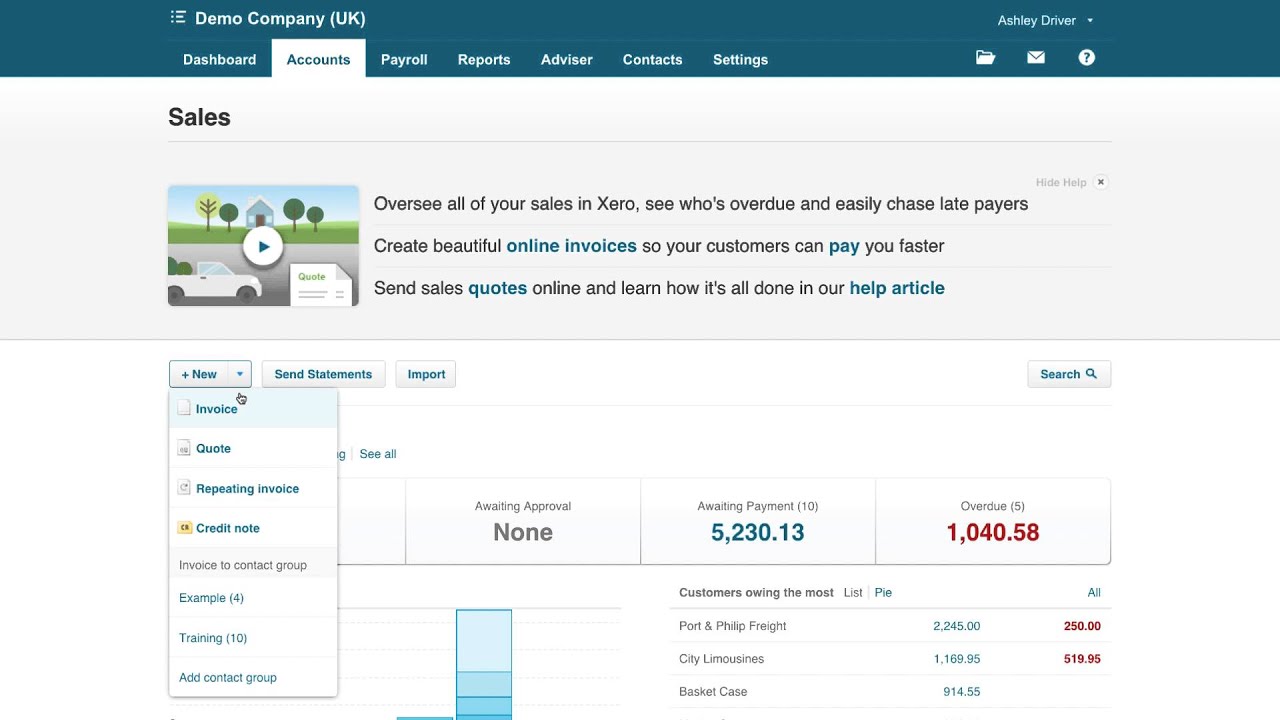Screen dimensions: 1280x720
Task: Click the overdue 519.95 amount
Action: coord(1082,659)
